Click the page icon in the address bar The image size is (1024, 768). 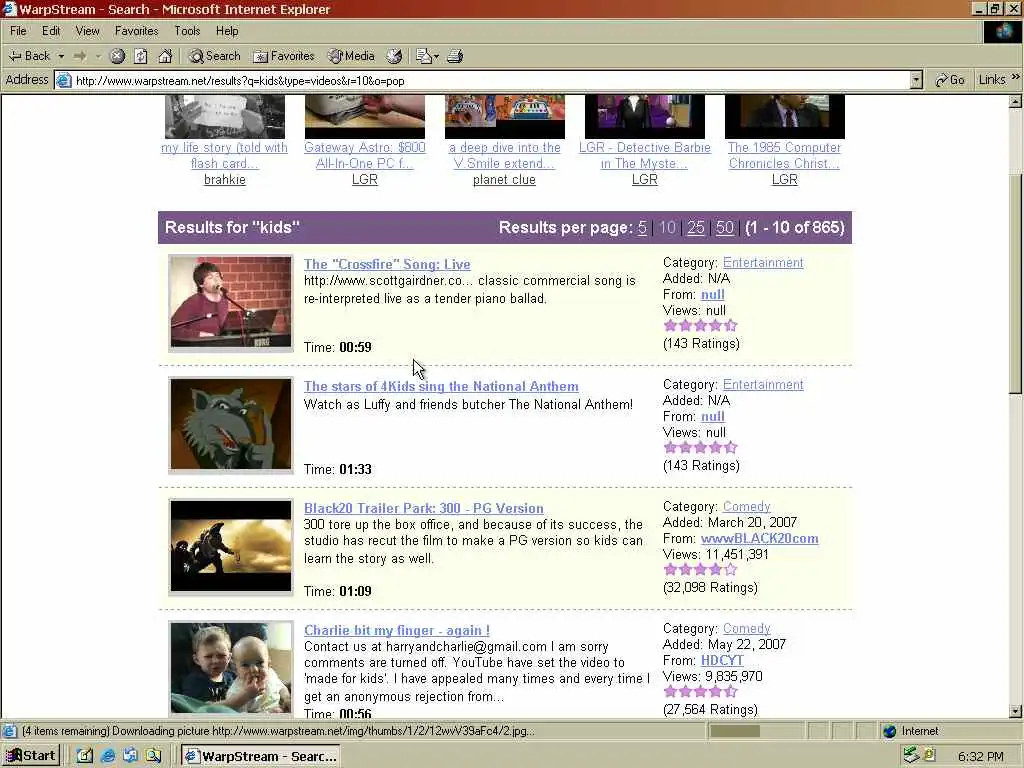[63, 80]
